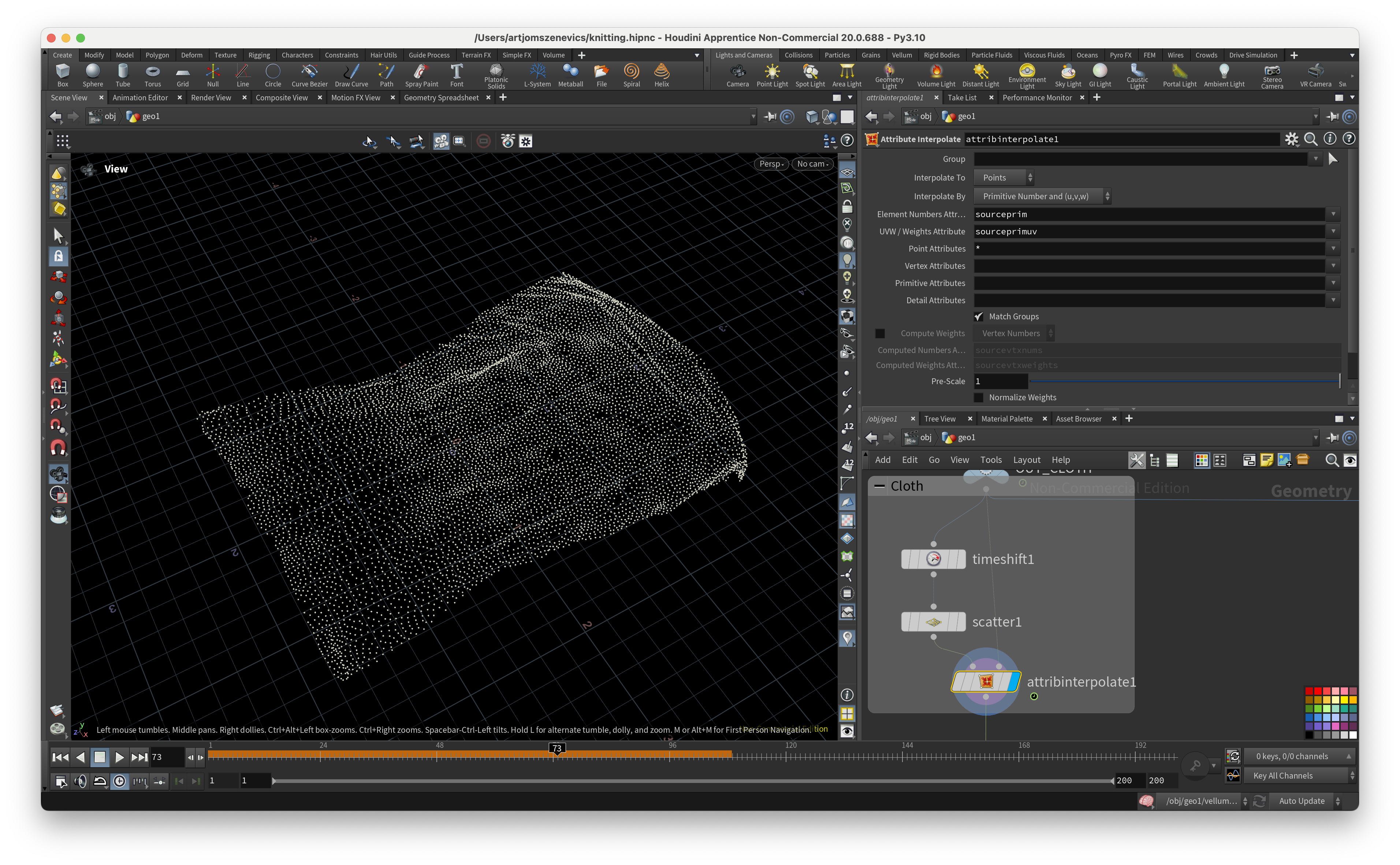Open the Layout menu in network editor
This screenshot has width=1400, height=865.
click(x=1027, y=460)
